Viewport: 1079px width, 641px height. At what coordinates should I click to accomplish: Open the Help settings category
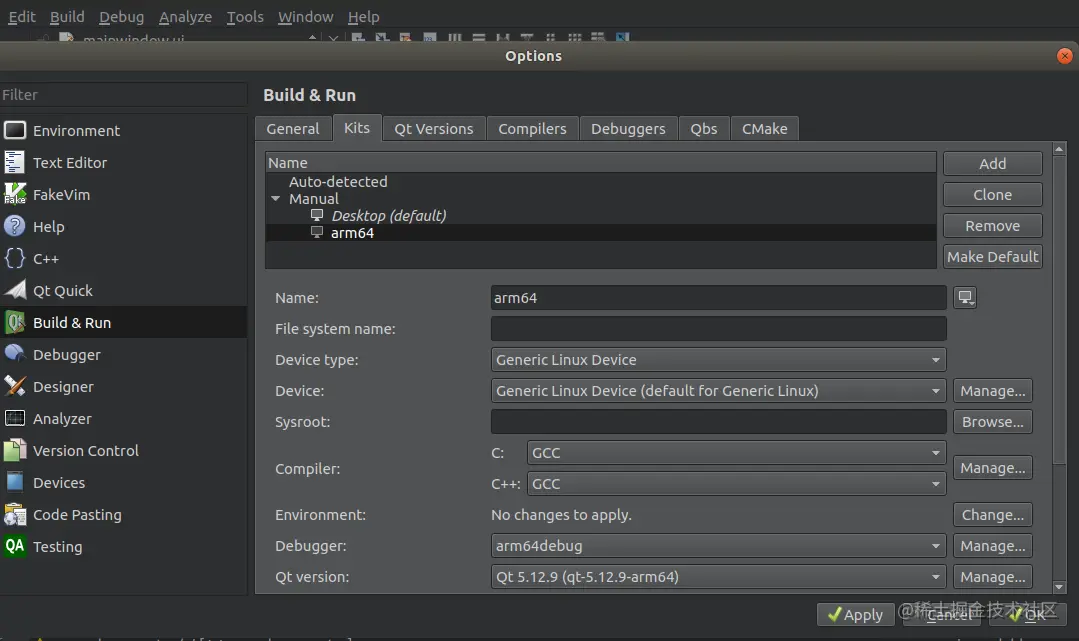[124, 227]
